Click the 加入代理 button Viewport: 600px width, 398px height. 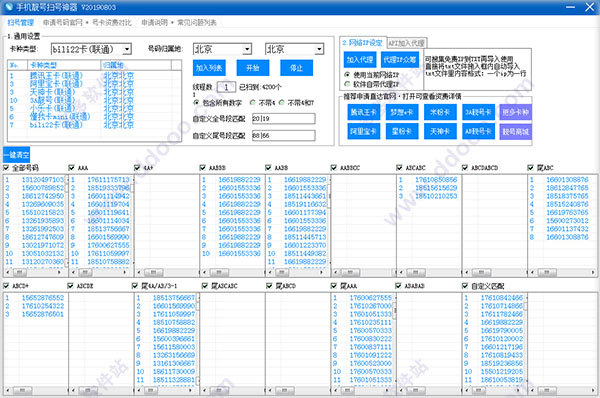tap(360, 60)
